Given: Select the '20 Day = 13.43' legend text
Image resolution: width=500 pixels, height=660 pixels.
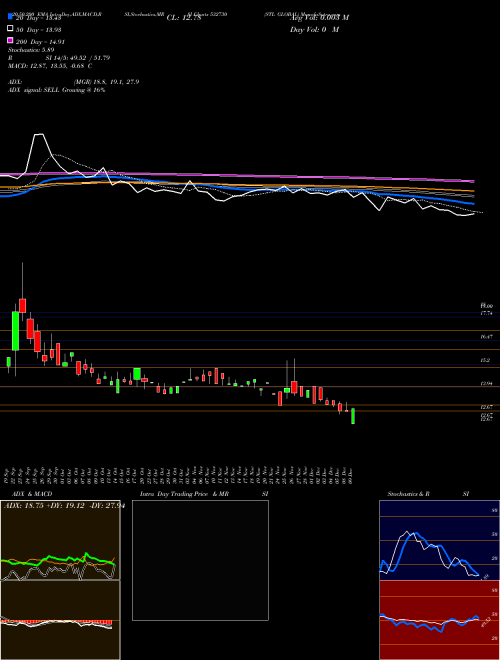Looking at the screenshot, I should pyautogui.click(x=39, y=18).
